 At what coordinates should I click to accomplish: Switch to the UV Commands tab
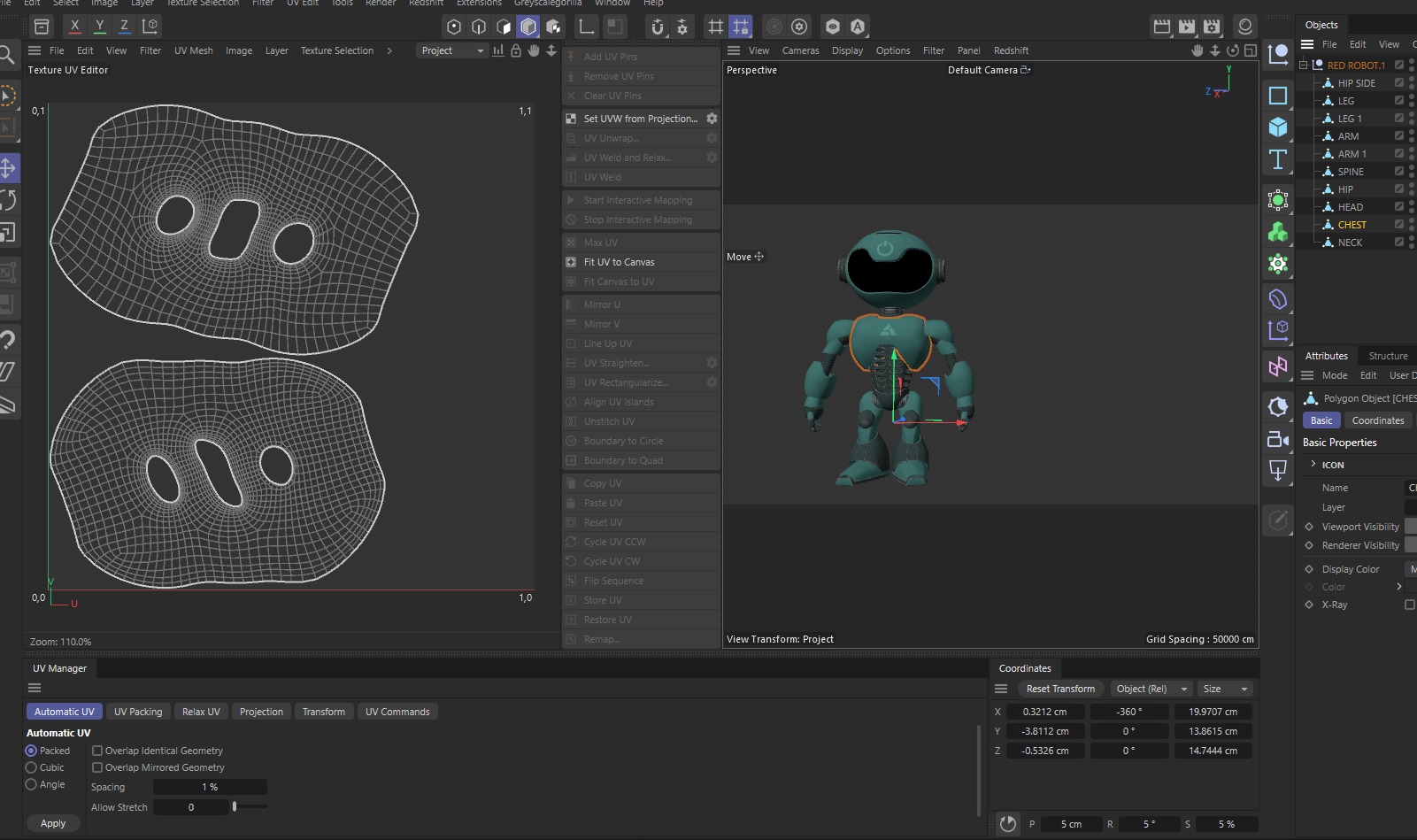coord(397,712)
